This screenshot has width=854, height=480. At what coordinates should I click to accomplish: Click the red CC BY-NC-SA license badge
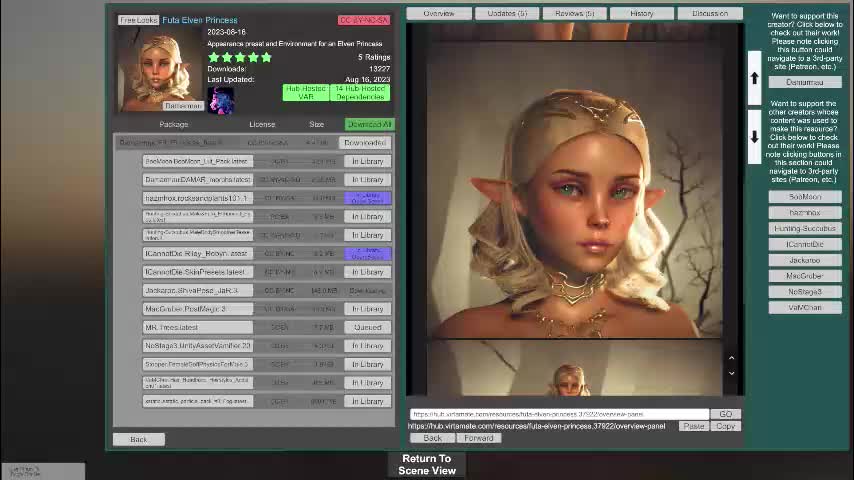click(364, 20)
